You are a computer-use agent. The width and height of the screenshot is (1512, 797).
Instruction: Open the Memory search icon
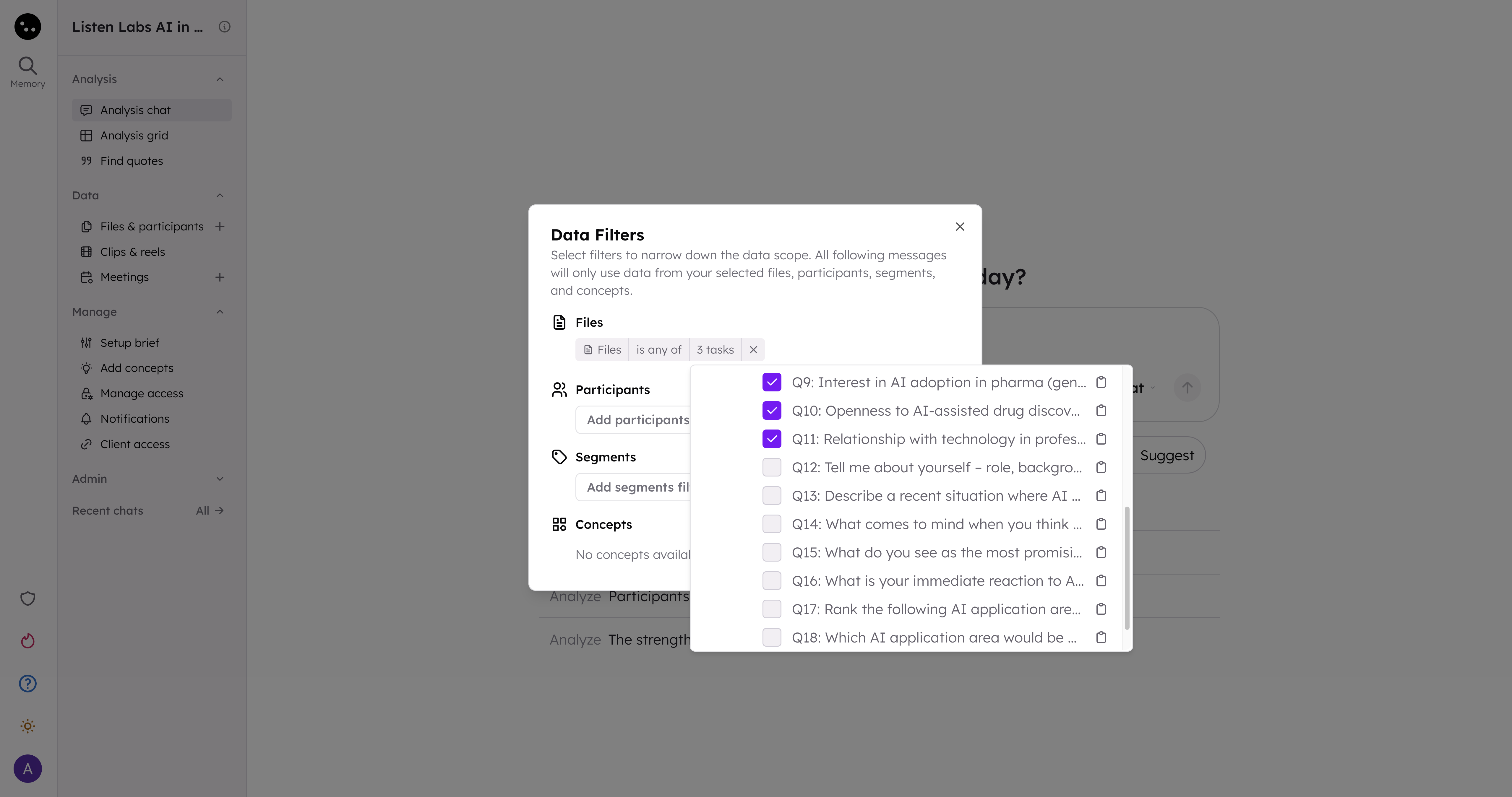[27, 71]
